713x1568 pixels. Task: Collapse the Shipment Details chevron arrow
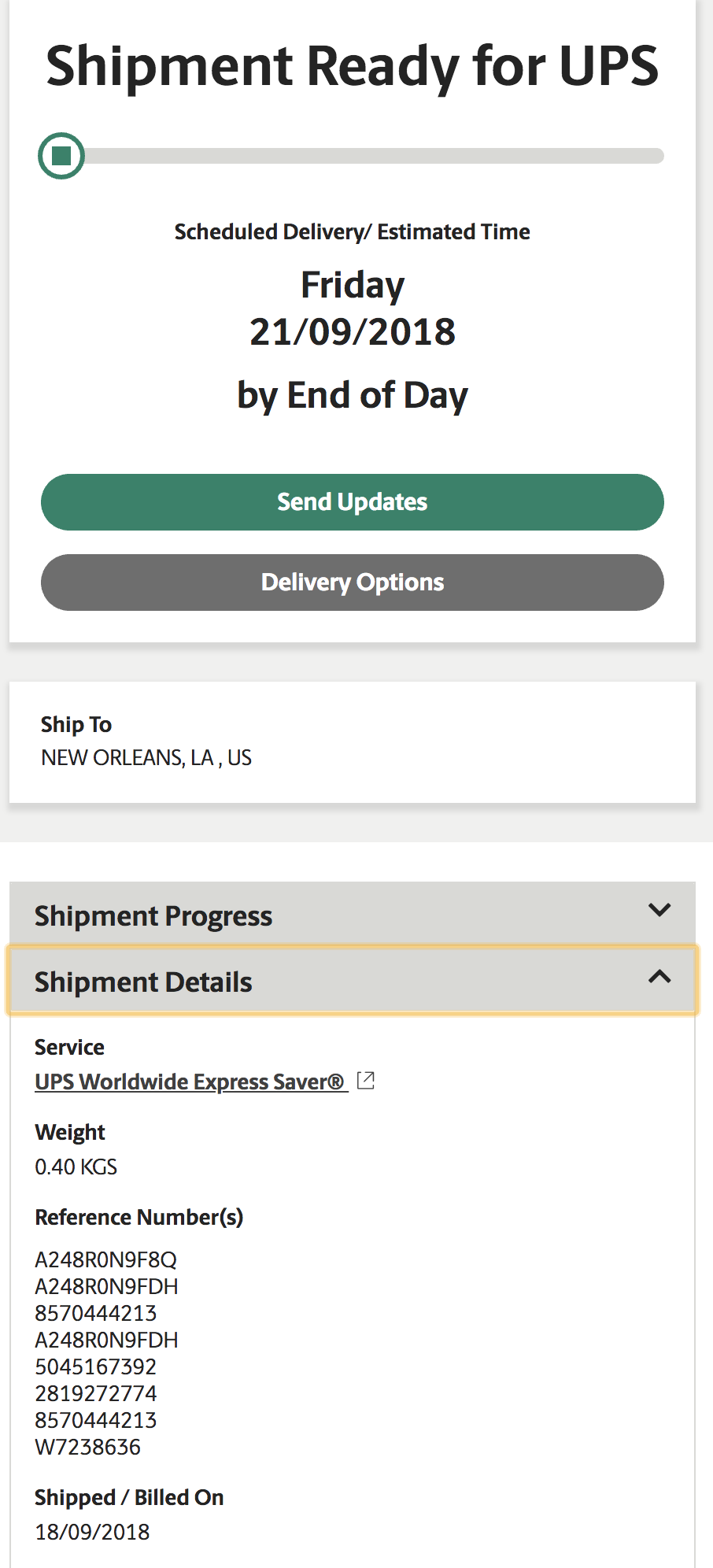coord(659,978)
